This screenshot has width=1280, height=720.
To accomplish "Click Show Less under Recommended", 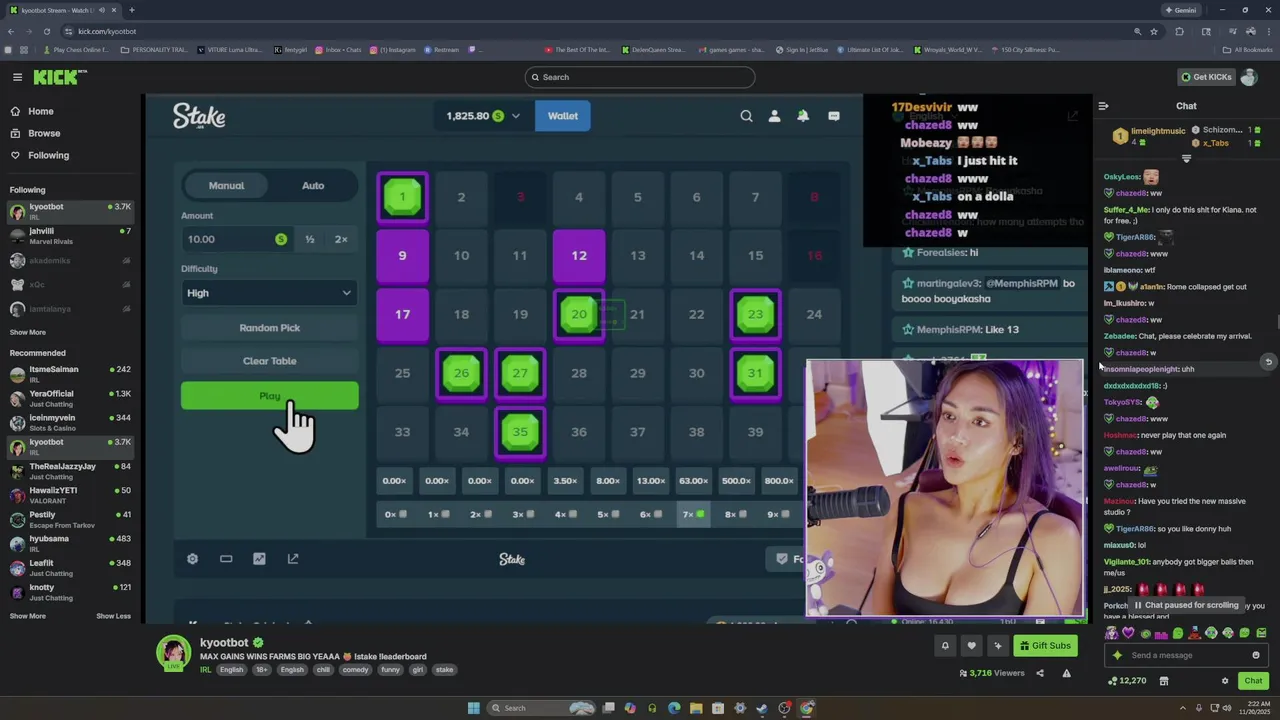I will point(113,616).
